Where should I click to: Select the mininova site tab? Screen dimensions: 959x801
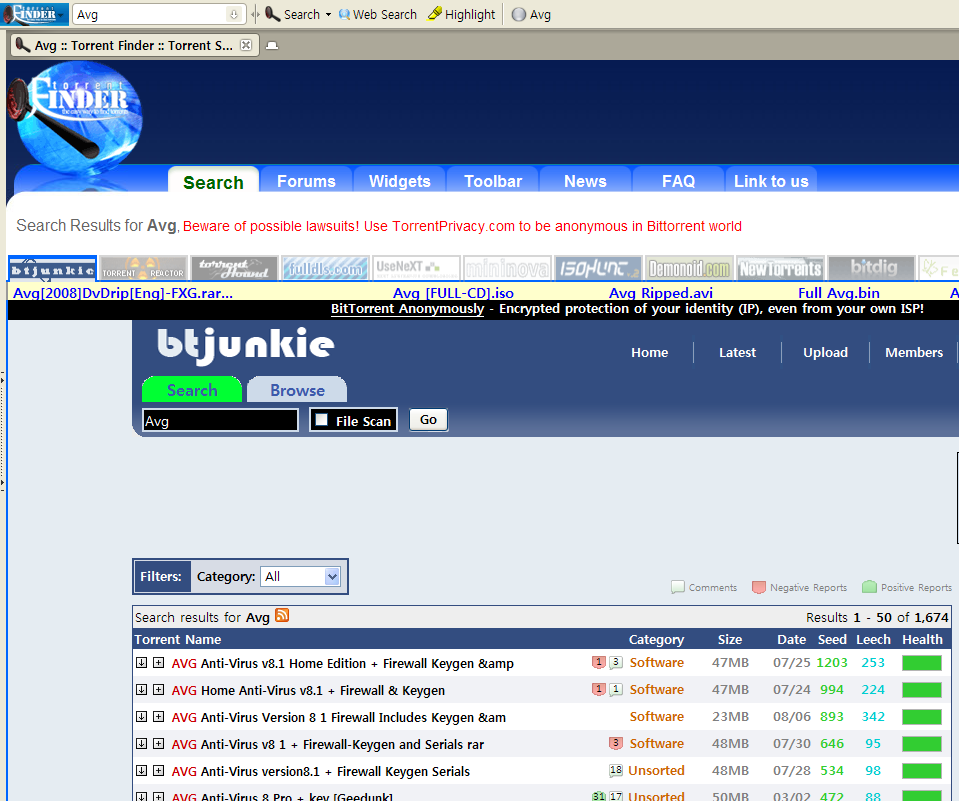click(507, 268)
